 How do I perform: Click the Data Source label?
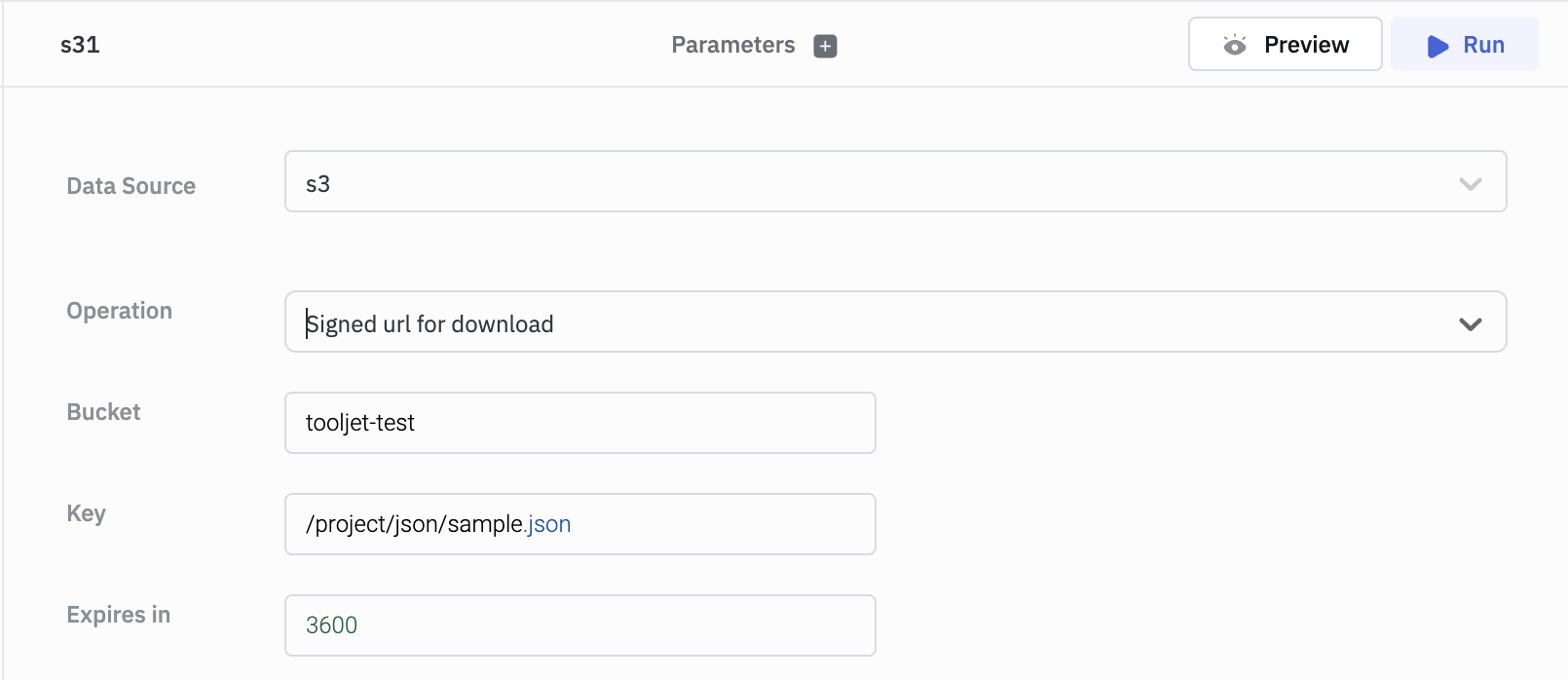tap(131, 186)
